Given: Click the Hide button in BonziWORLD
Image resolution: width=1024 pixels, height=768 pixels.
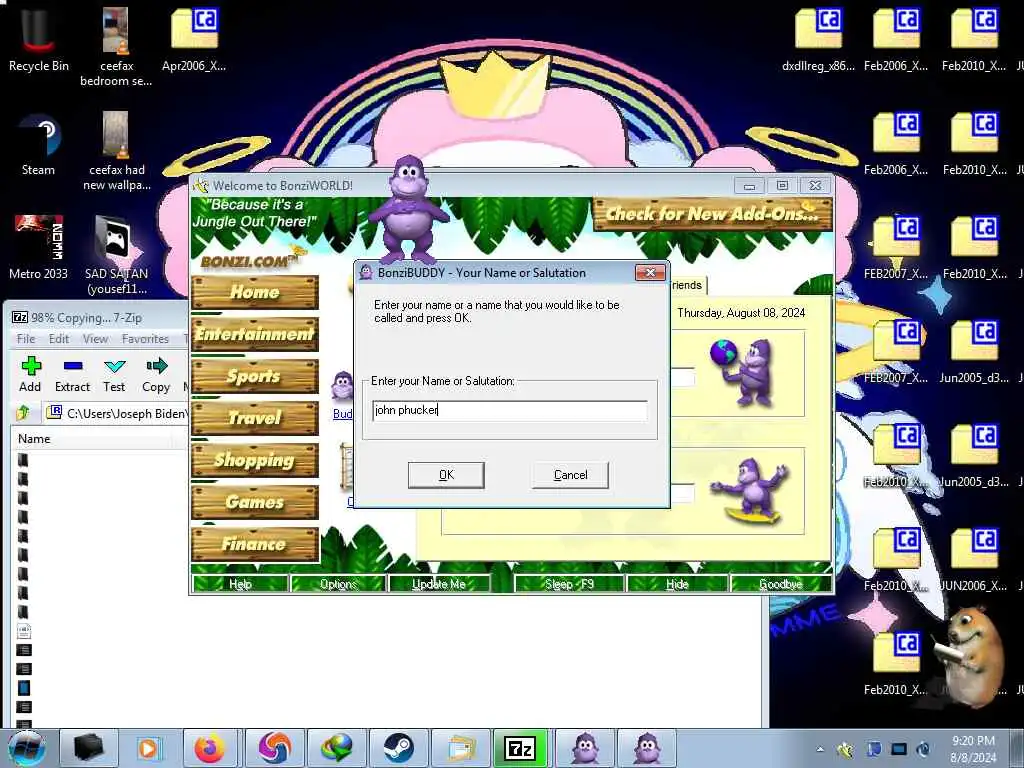Looking at the screenshot, I should click(x=677, y=584).
